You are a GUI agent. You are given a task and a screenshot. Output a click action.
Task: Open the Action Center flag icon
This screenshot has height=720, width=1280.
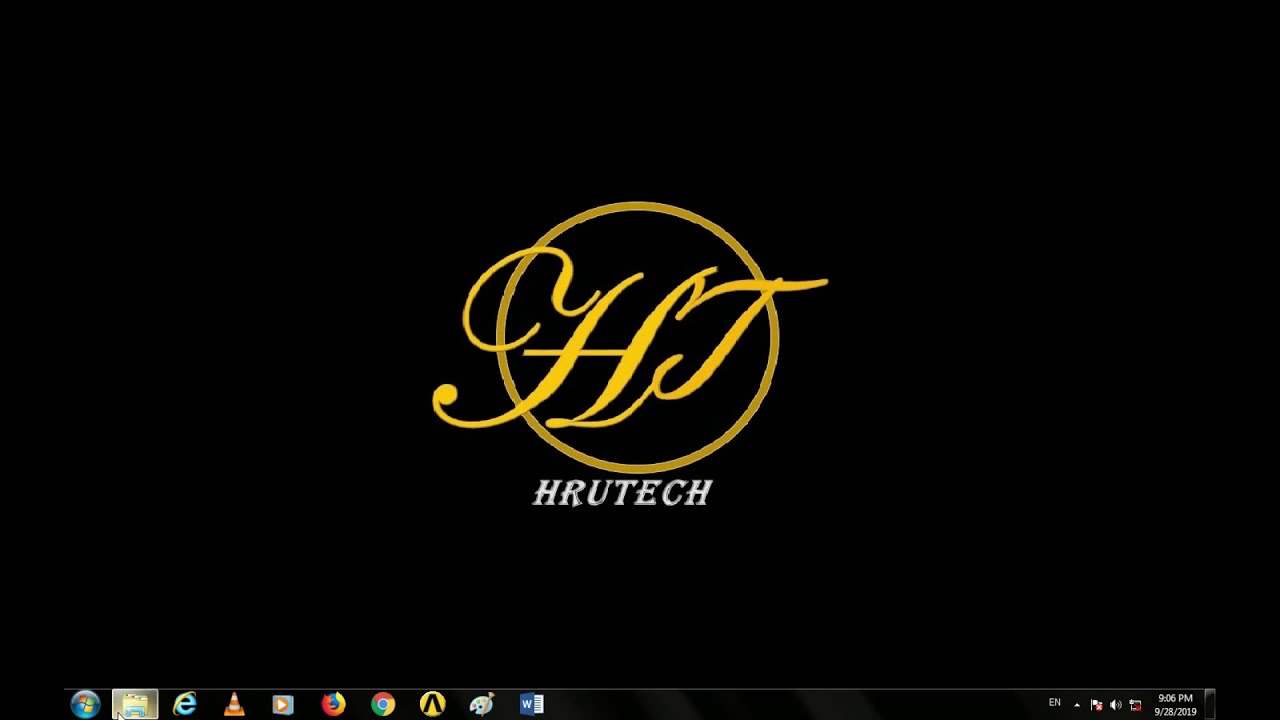coord(1096,705)
